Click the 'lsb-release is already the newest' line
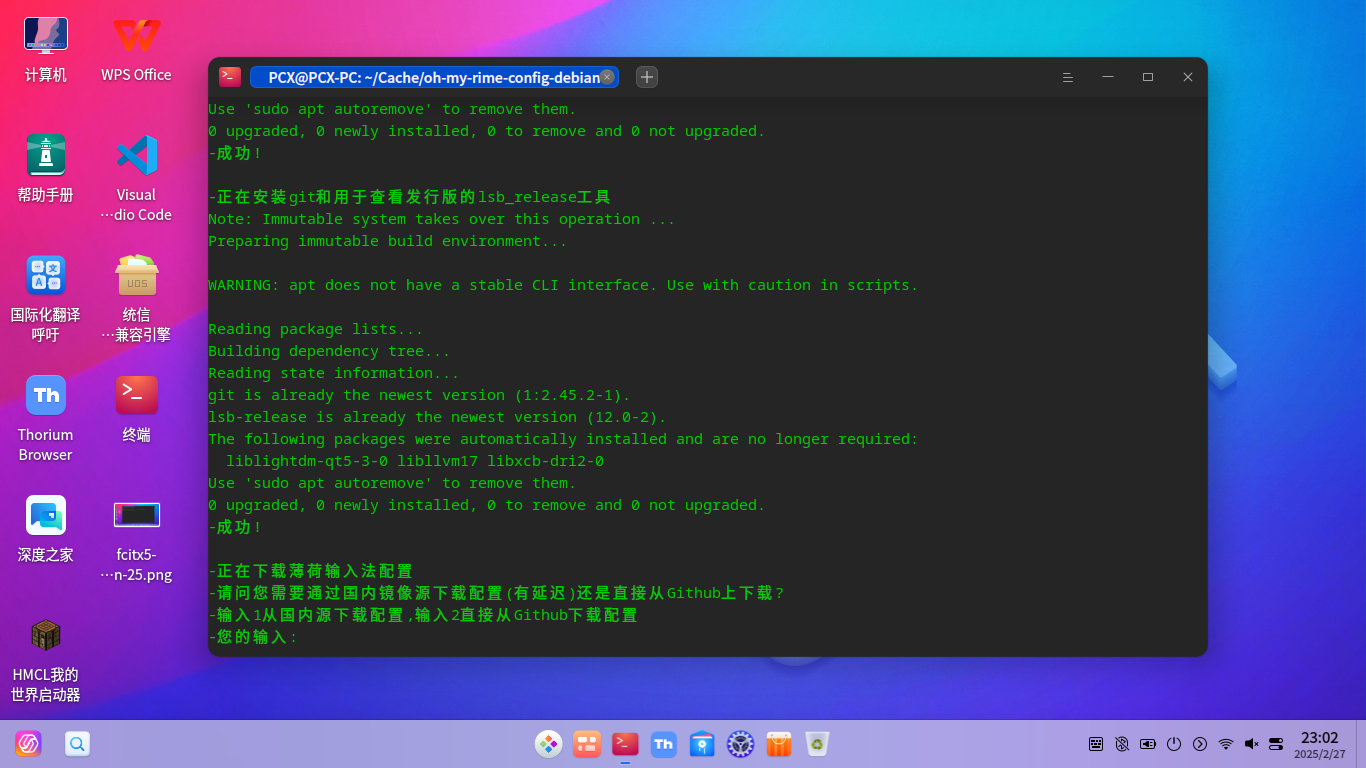This screenshot has height=768, width=1366. click(x=437, y=417)
